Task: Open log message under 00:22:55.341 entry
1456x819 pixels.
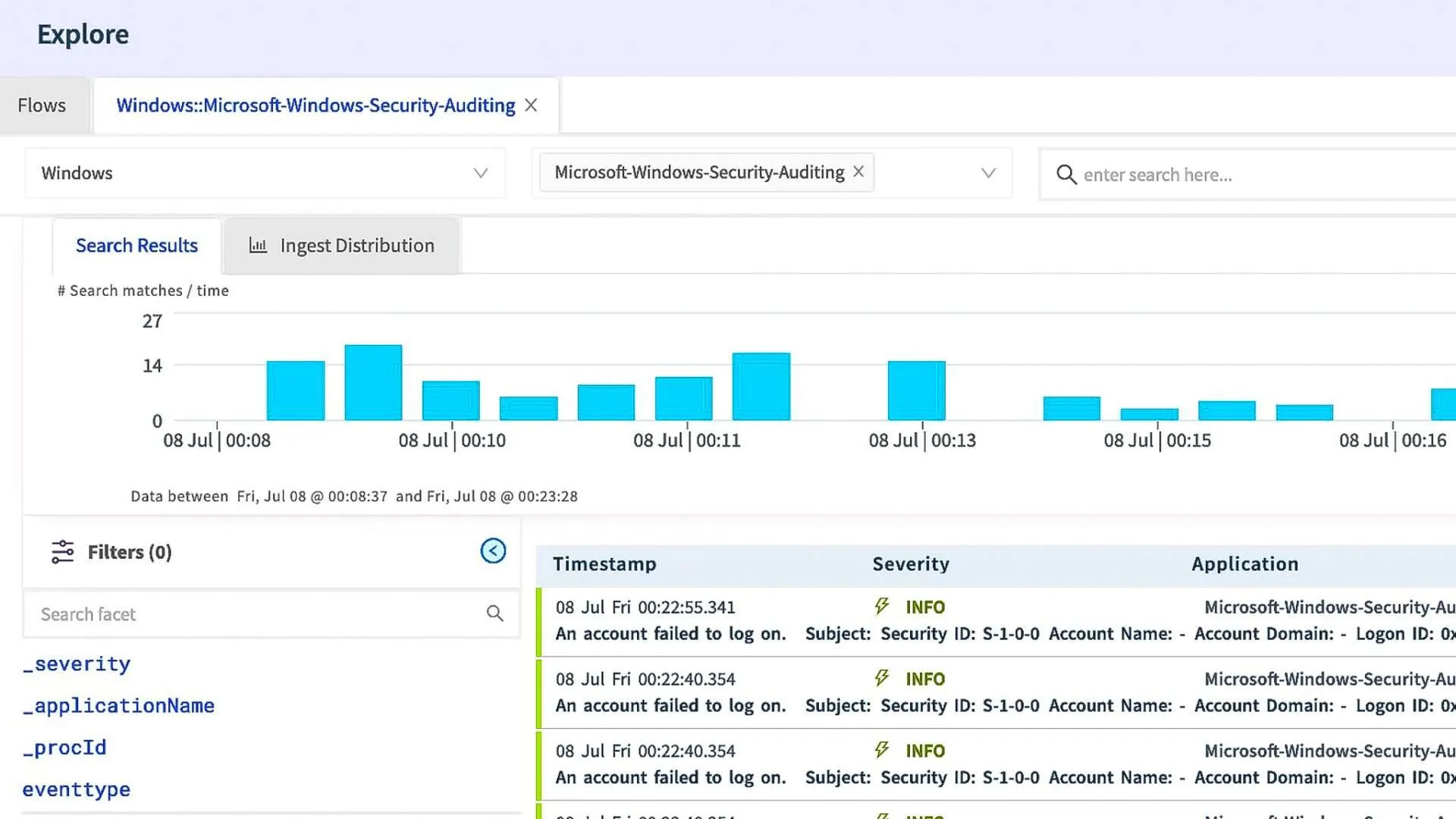Action: tap(1005, 634)
